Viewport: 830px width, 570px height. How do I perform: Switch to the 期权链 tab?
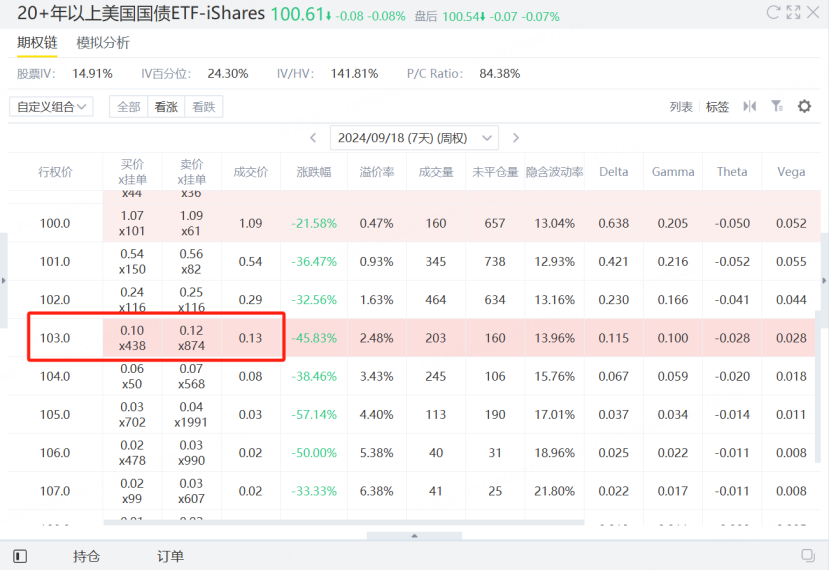pyautogui.click(x=37, y=43)
